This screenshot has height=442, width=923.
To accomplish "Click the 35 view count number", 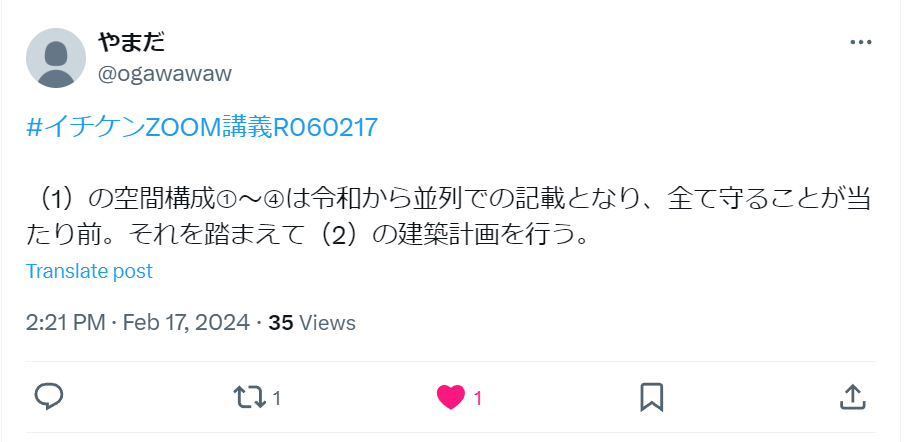I will (x=281, y=323).
